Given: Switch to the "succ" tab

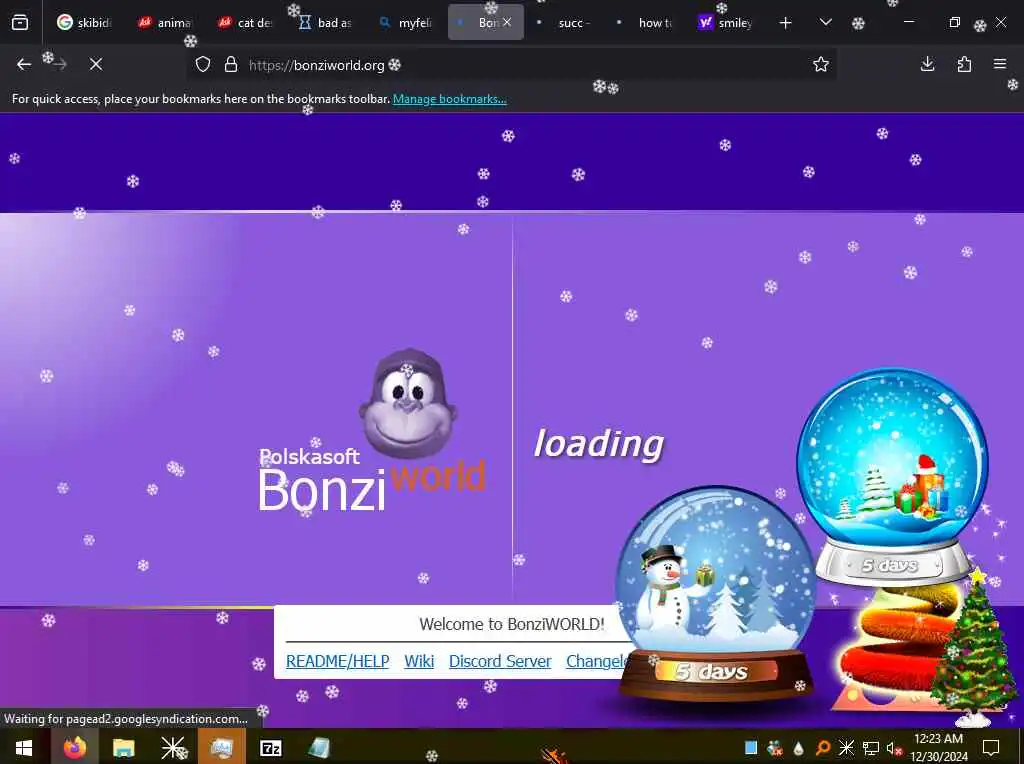Looking at the screenshot, I should (566, 23).
